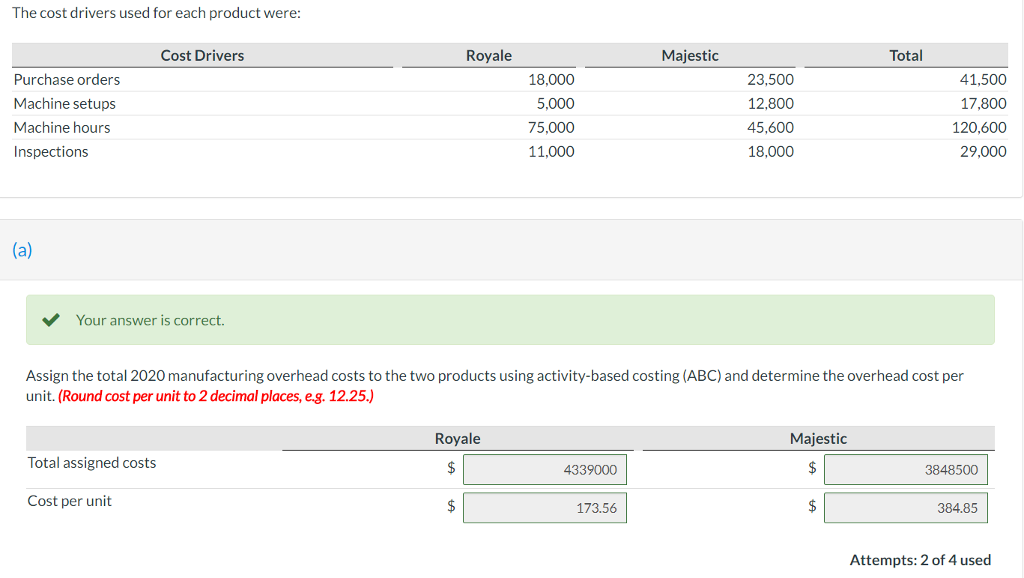Select 'Your answer is correct.' message
Image resolution: width=1024 pixels, height=578 pixels.
[150, 320]
